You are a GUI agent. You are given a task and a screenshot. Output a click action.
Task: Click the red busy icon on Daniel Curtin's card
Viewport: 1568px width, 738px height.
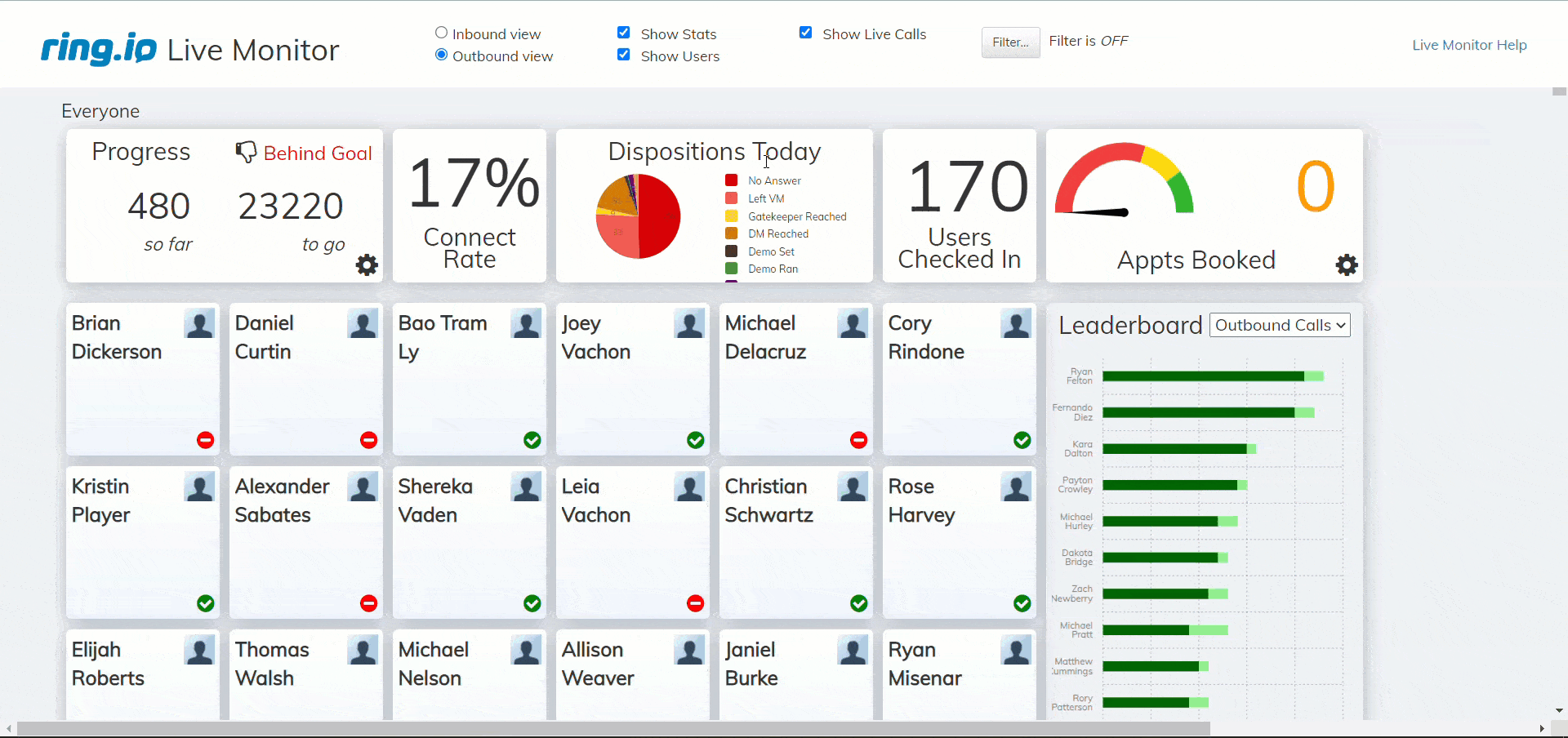(x=368, y=440)
